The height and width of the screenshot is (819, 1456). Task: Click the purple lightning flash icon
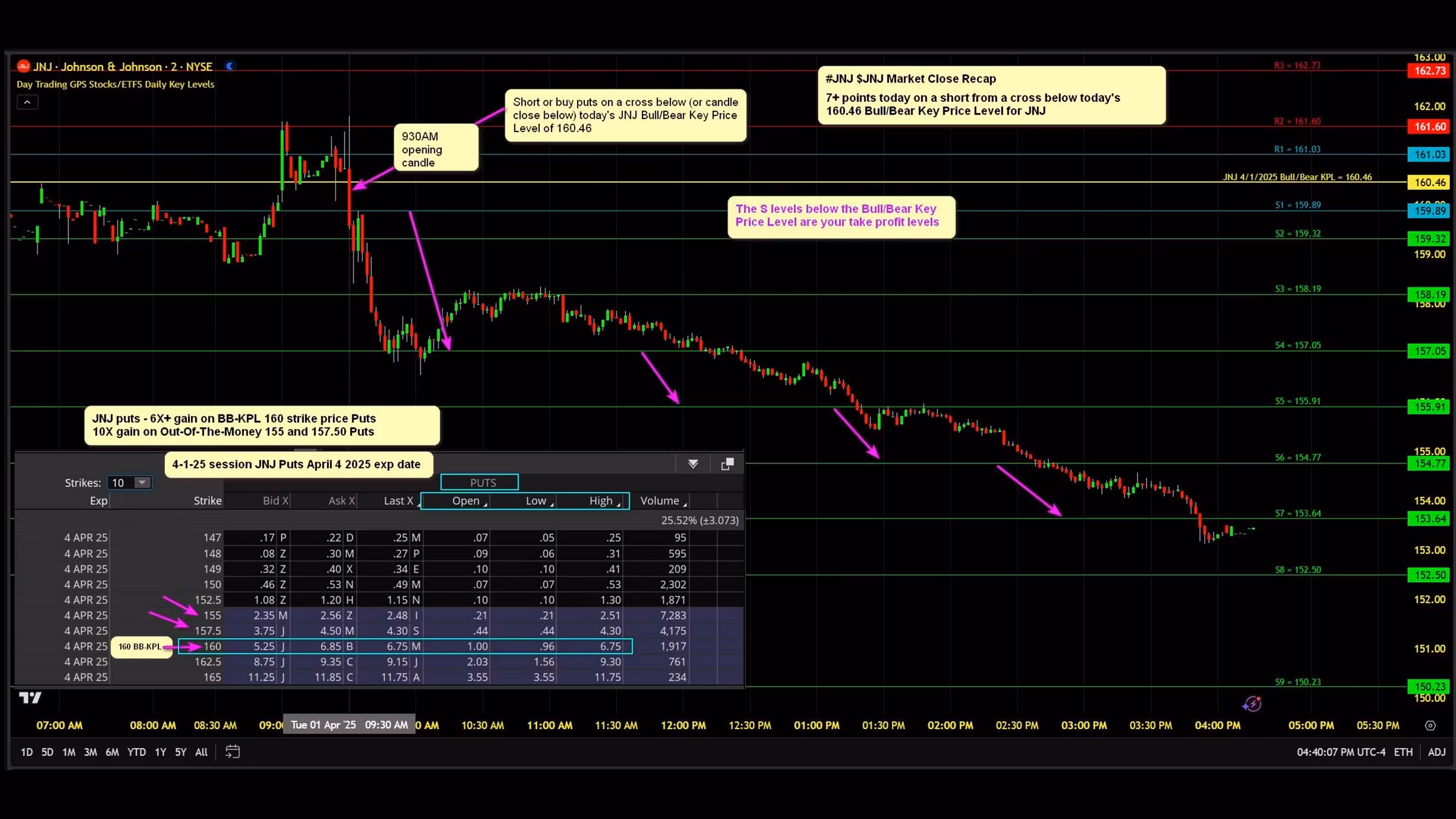pyautogui.click(x=1252, y=704)
